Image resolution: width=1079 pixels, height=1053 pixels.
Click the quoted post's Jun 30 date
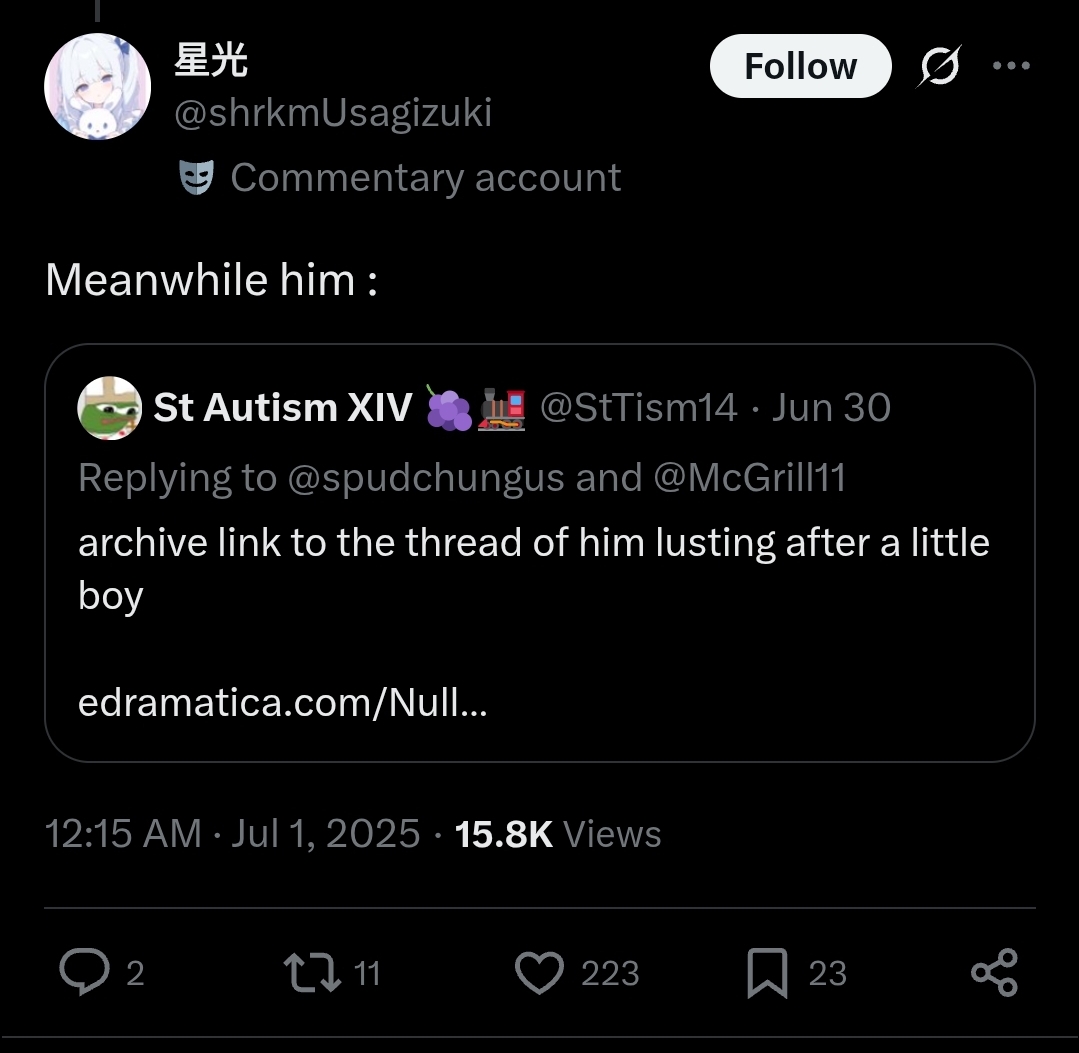point(830,407)
